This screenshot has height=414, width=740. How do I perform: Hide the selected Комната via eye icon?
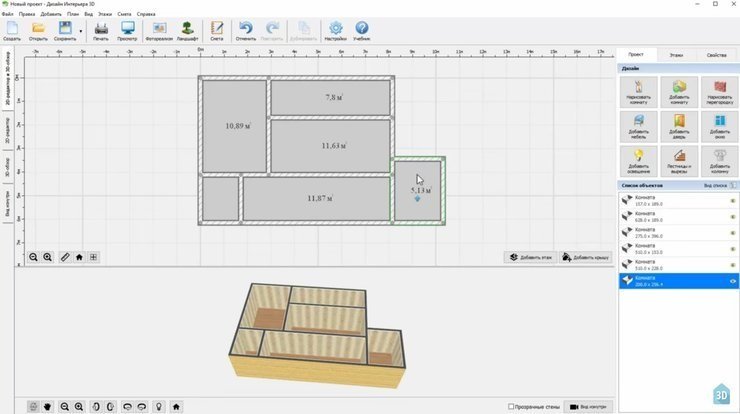(x=732, y=282)
